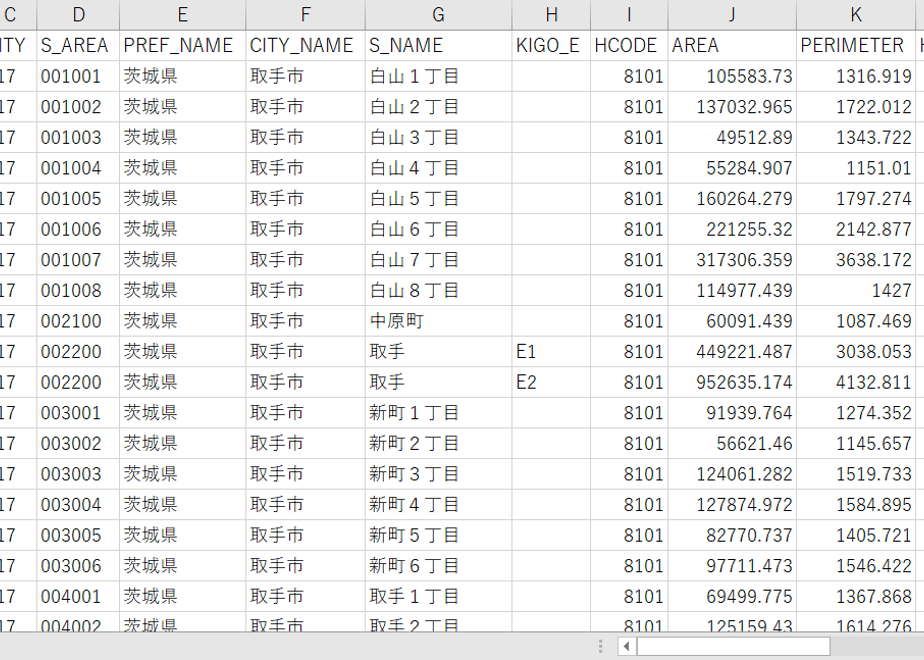924x660 pixels.
Task: Select the cell 新町１丁目
Action: tap(438, 413)
